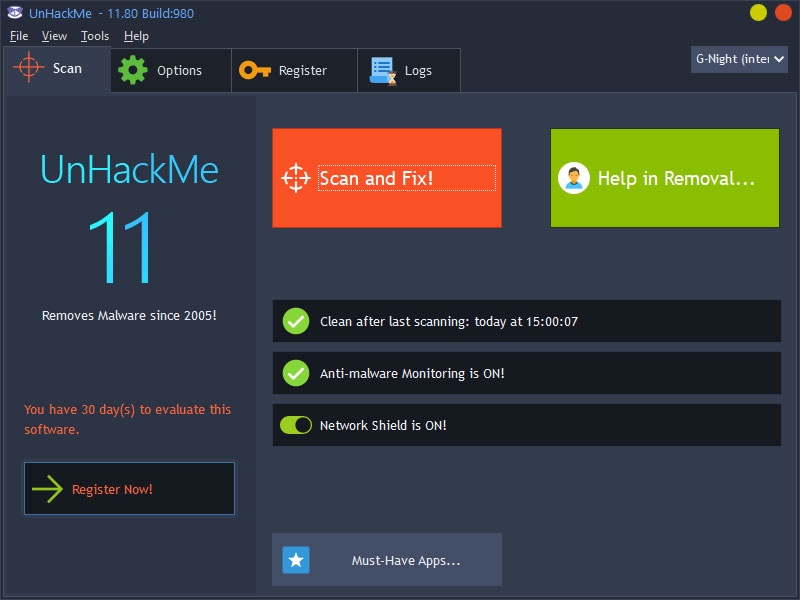Click the blue star Must-Have Apps icon
Image resolution: width=800 pixels, height=600 pixels.
click(x=296, y=560)
